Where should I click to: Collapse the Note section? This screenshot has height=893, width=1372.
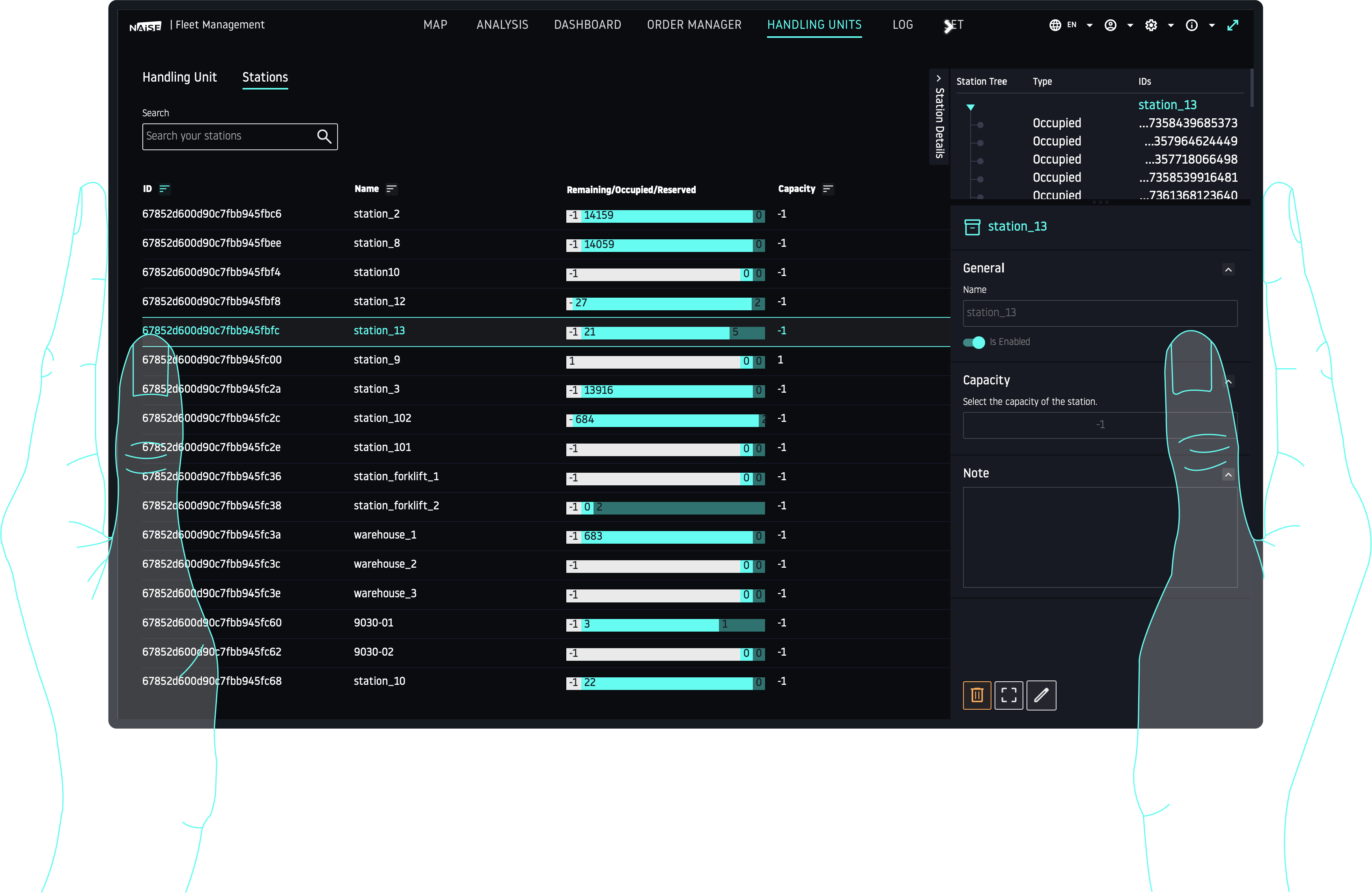(x=1228, y=475)
